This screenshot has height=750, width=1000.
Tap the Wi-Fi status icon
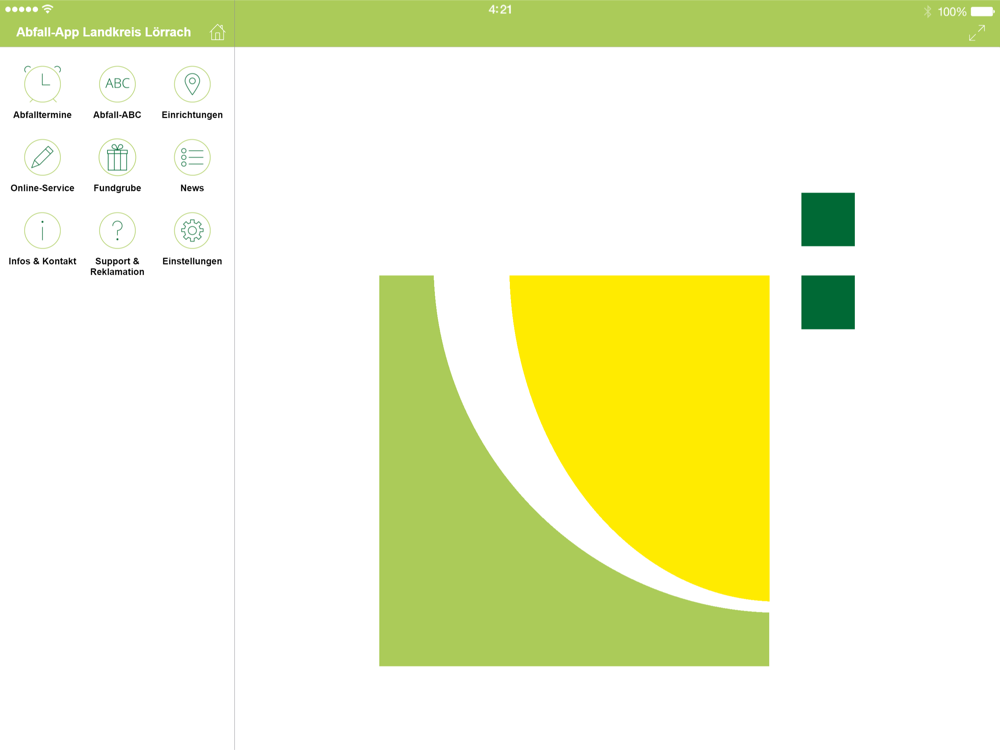point(47,9)
